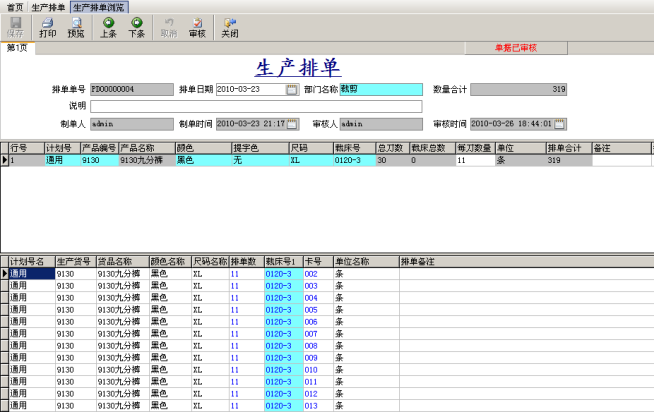Open 预览 (Print Preview) from the toolbar

(x=76, y=27)
